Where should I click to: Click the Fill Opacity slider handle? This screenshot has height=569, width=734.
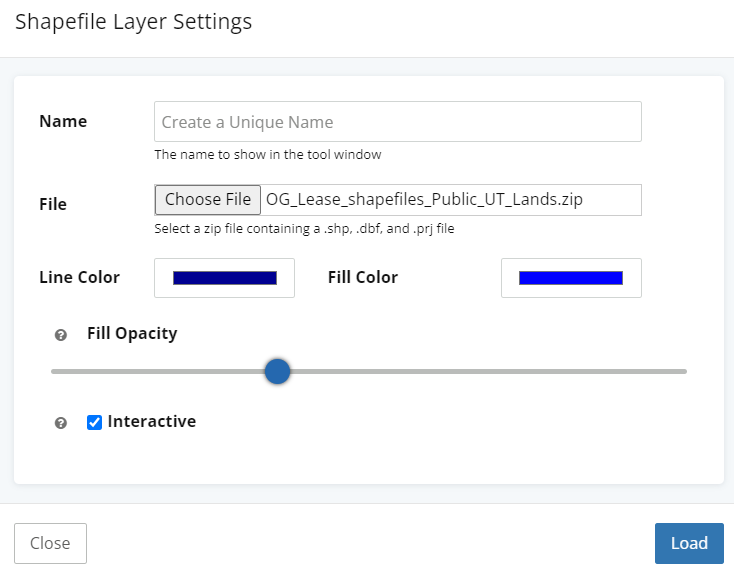coord(277,372)
